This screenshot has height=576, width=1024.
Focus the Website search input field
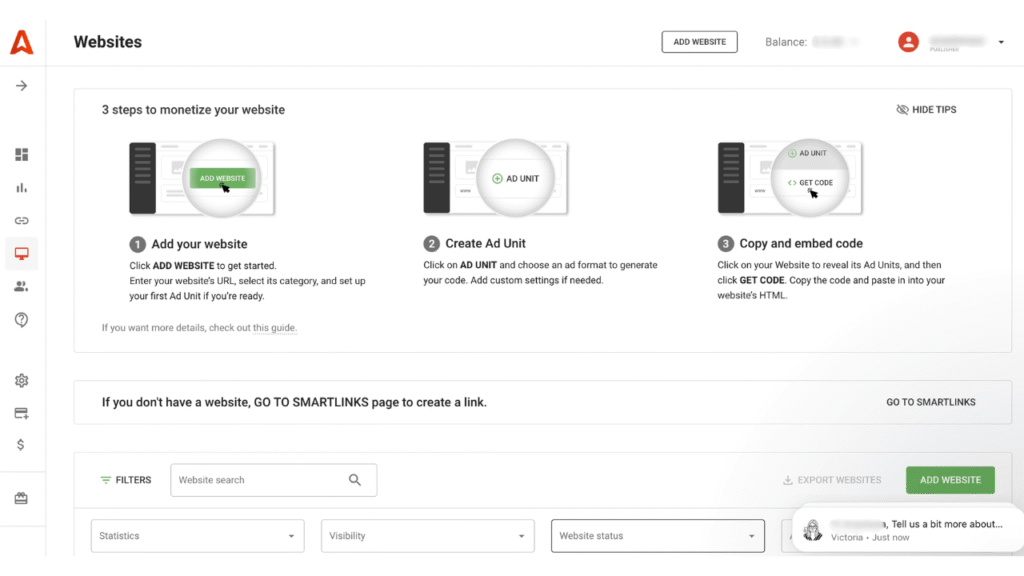click(274, 480)
